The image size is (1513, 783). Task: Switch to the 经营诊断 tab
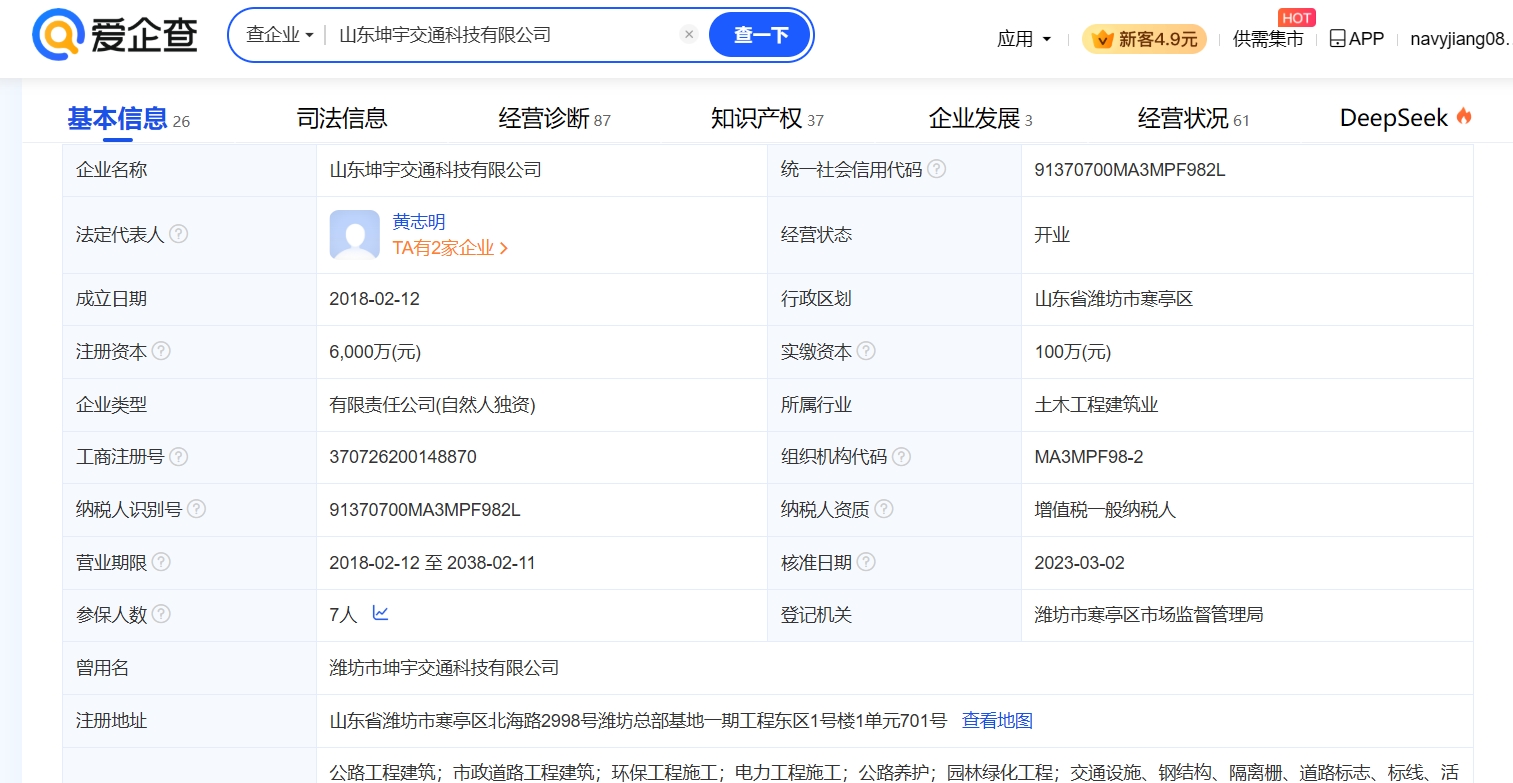554,119
